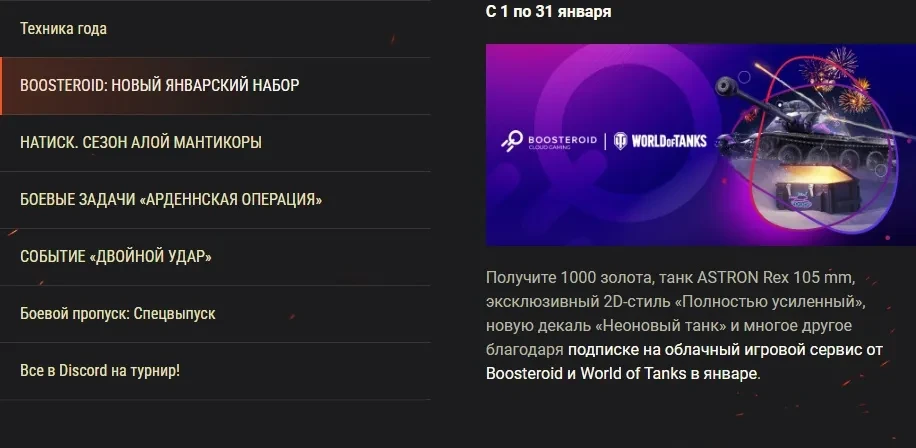Click the BOOSTEROID Cloud Gaming wordmark
Image resolution: width=916 pixels, height=448 pixels.
[x=562, y=141]
